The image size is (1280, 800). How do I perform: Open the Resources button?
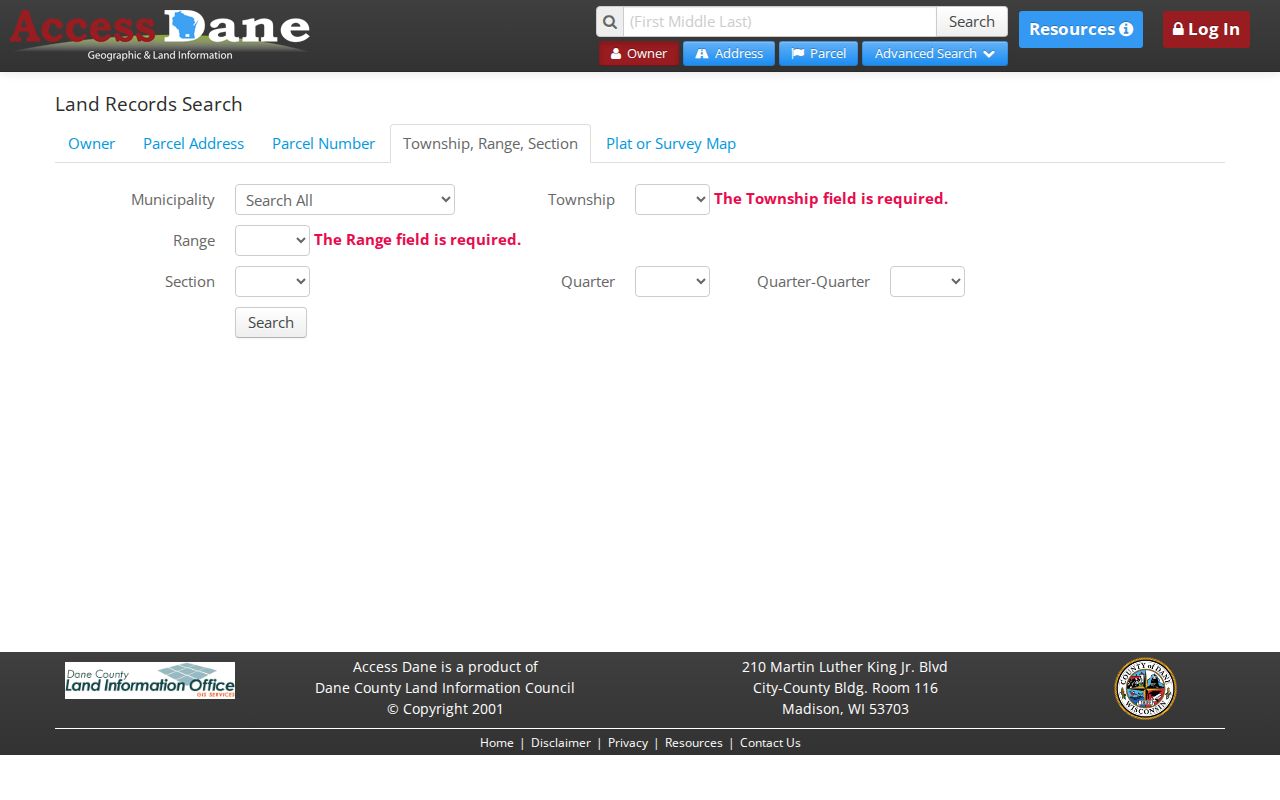tap(1081, 29)
